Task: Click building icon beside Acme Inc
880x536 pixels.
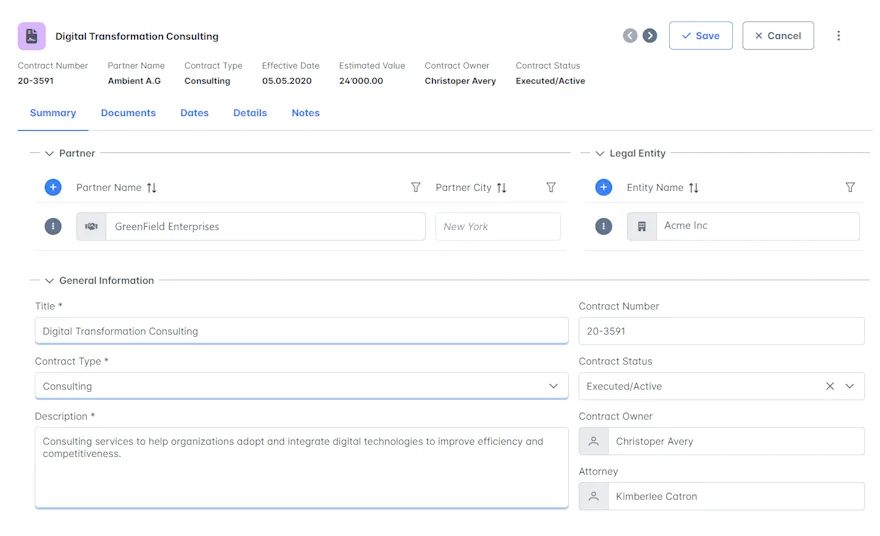Action: (641, 227)
